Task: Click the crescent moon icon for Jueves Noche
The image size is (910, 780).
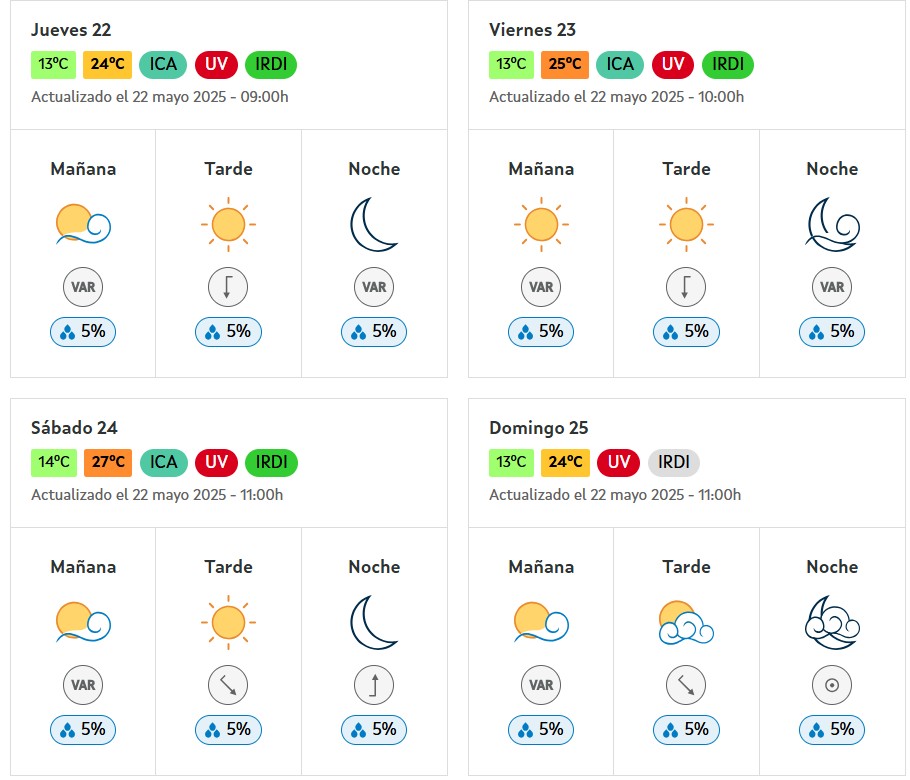Action: (374, 224)
